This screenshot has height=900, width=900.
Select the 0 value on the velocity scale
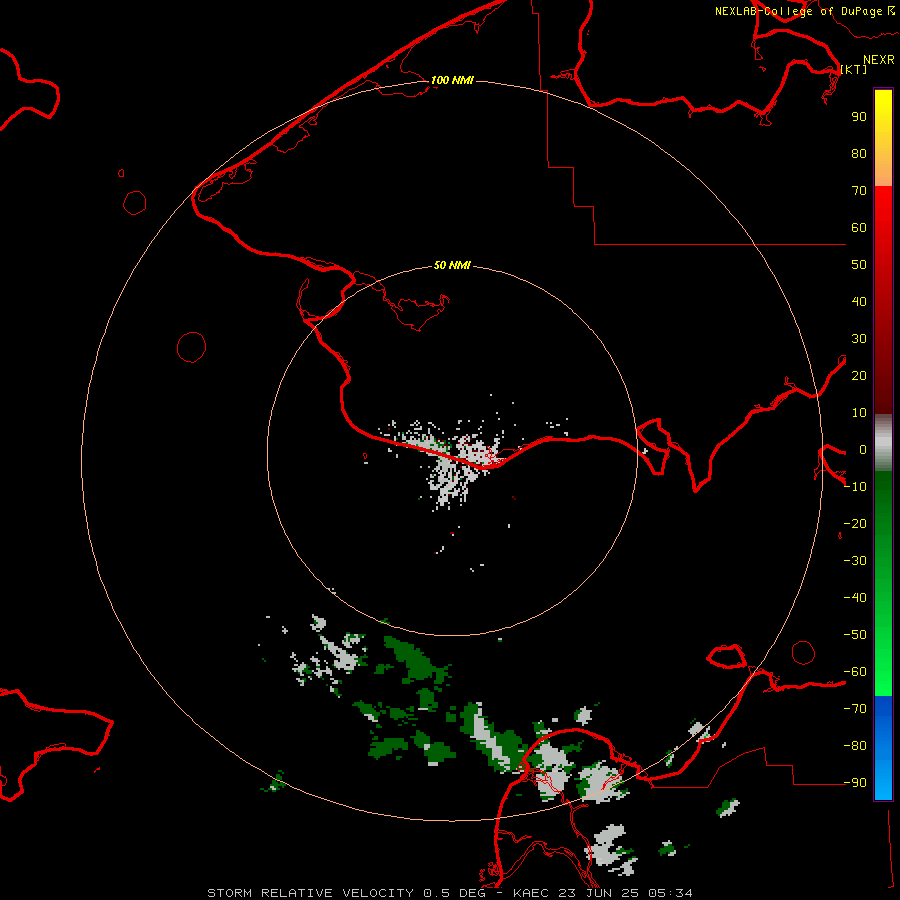[863, 449]
